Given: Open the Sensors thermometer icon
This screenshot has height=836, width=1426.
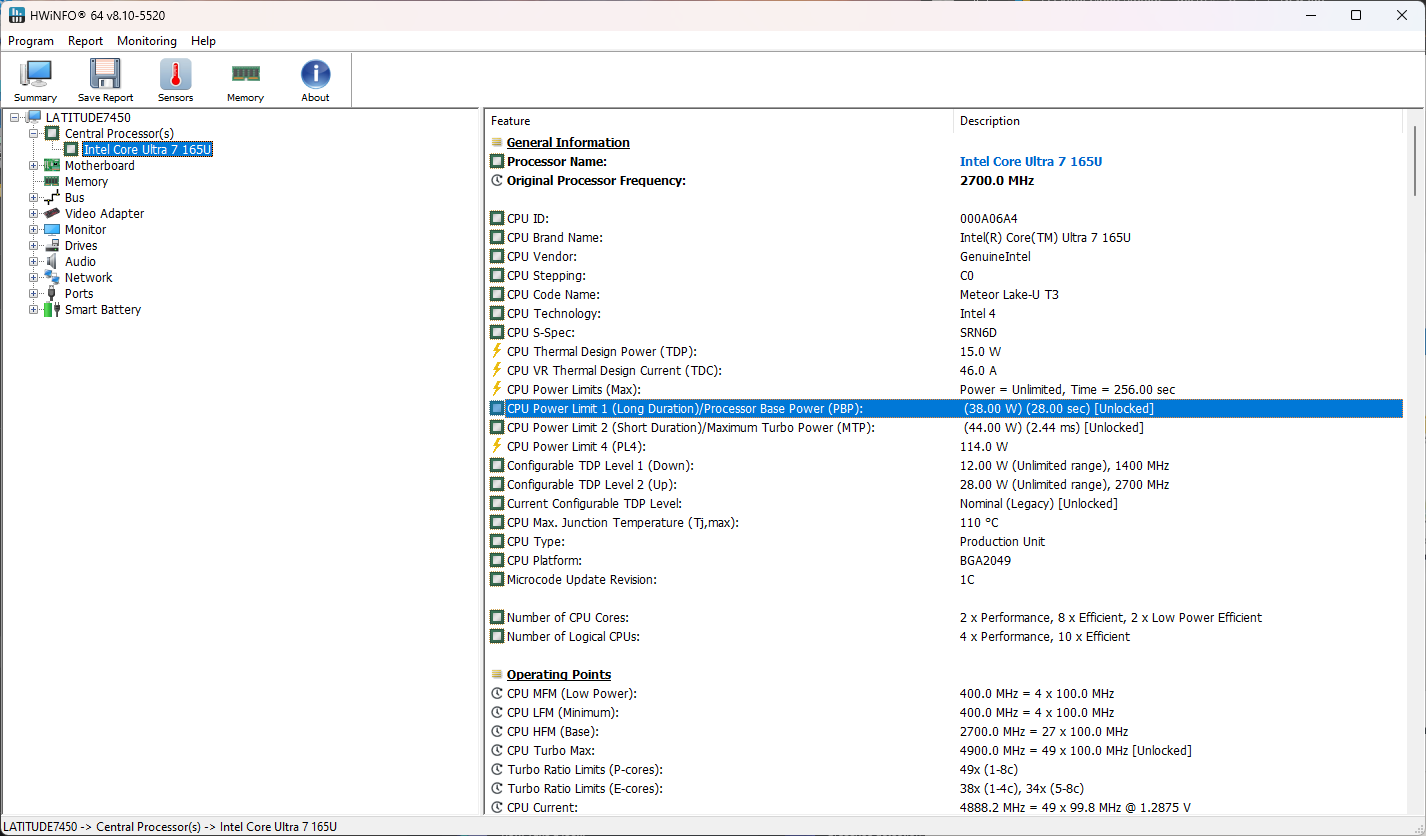Looking at the screenshot, I should [x=175, y=76].
